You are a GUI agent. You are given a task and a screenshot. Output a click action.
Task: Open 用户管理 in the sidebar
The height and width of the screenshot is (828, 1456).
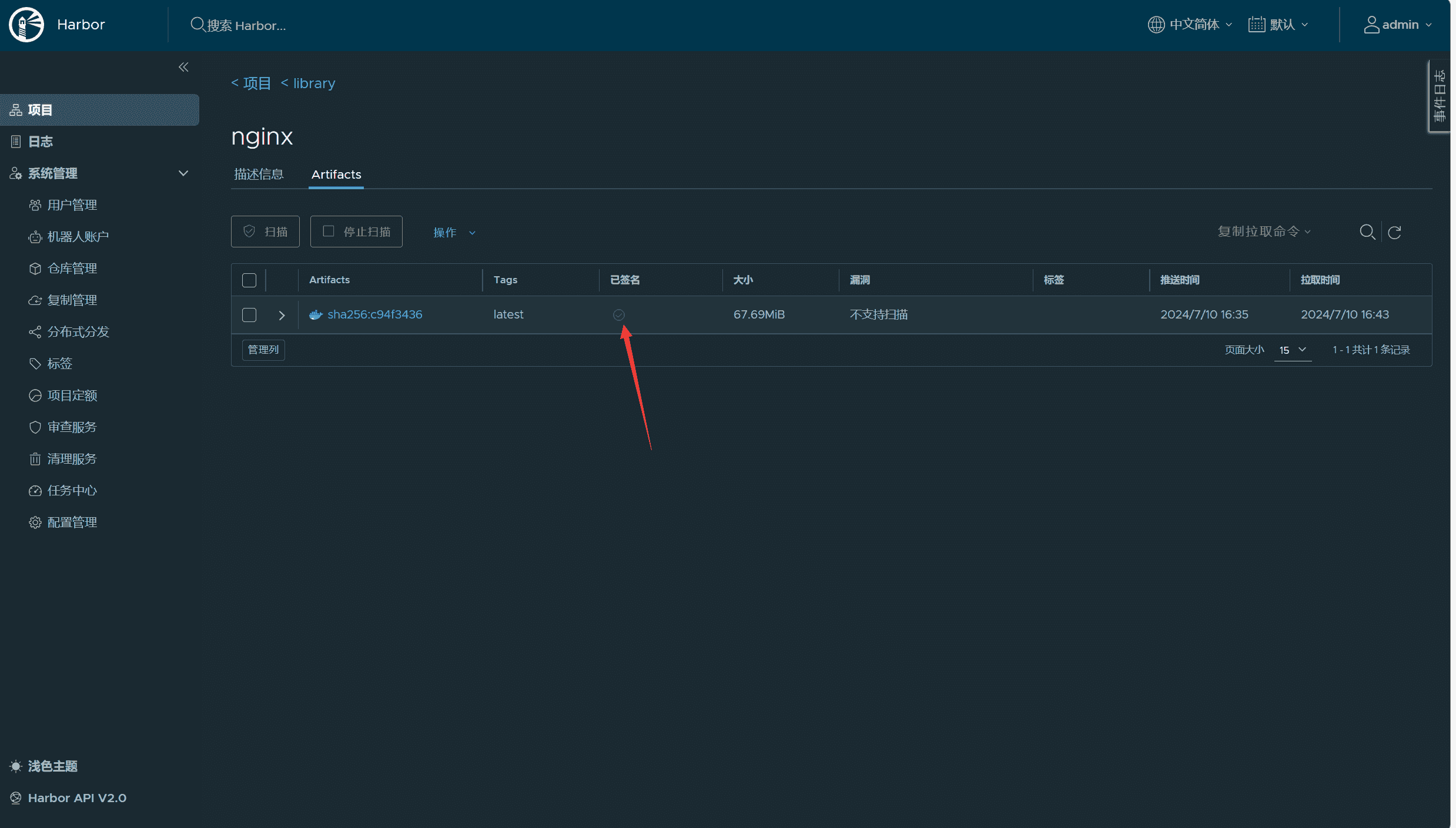point(72,205)
